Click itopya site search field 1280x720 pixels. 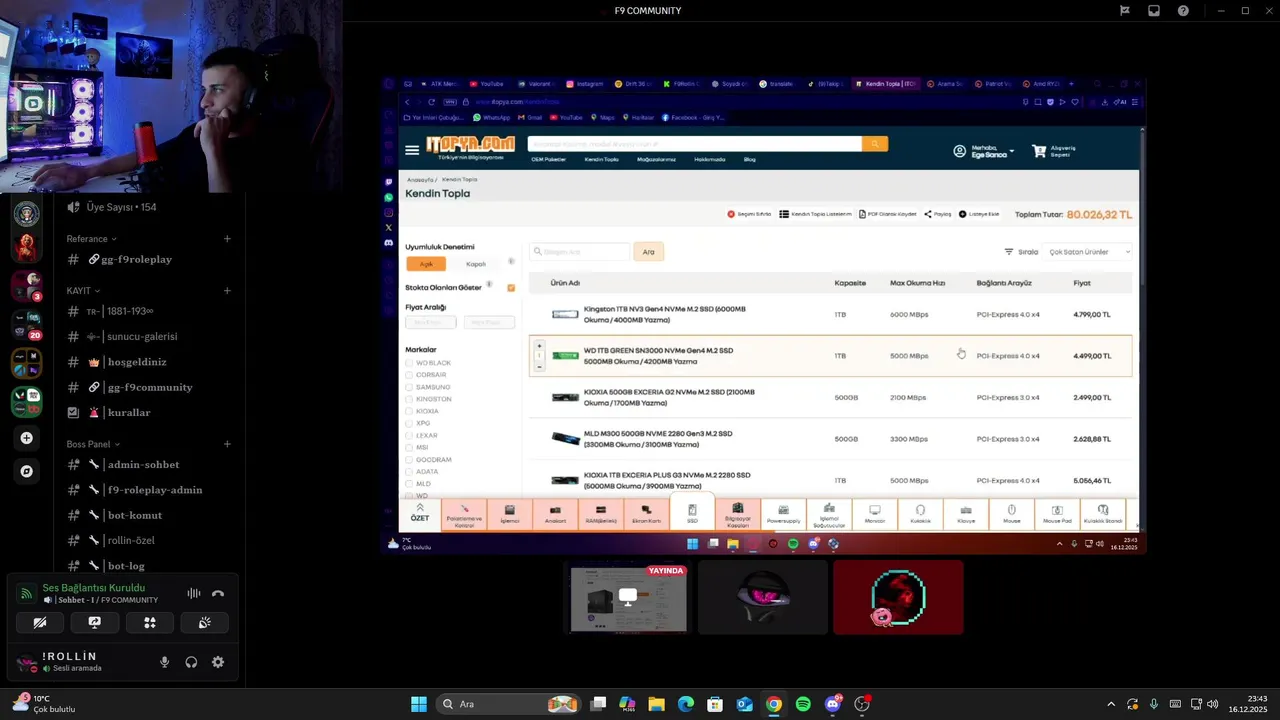pyautogui.click(x=695, y=144)
